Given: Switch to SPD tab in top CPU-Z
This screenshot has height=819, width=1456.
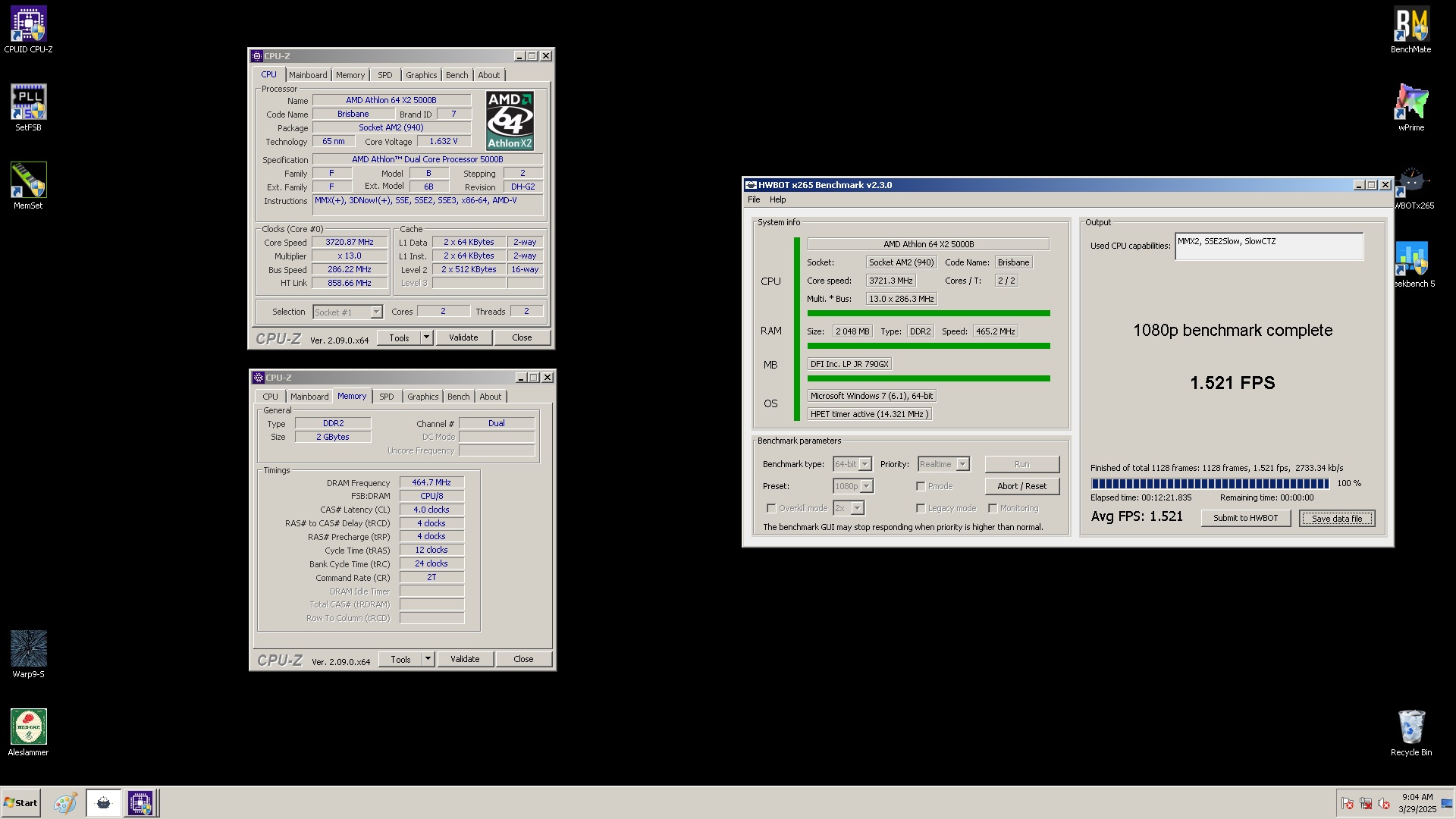Looking at the screenshot, I should (385, 75).
